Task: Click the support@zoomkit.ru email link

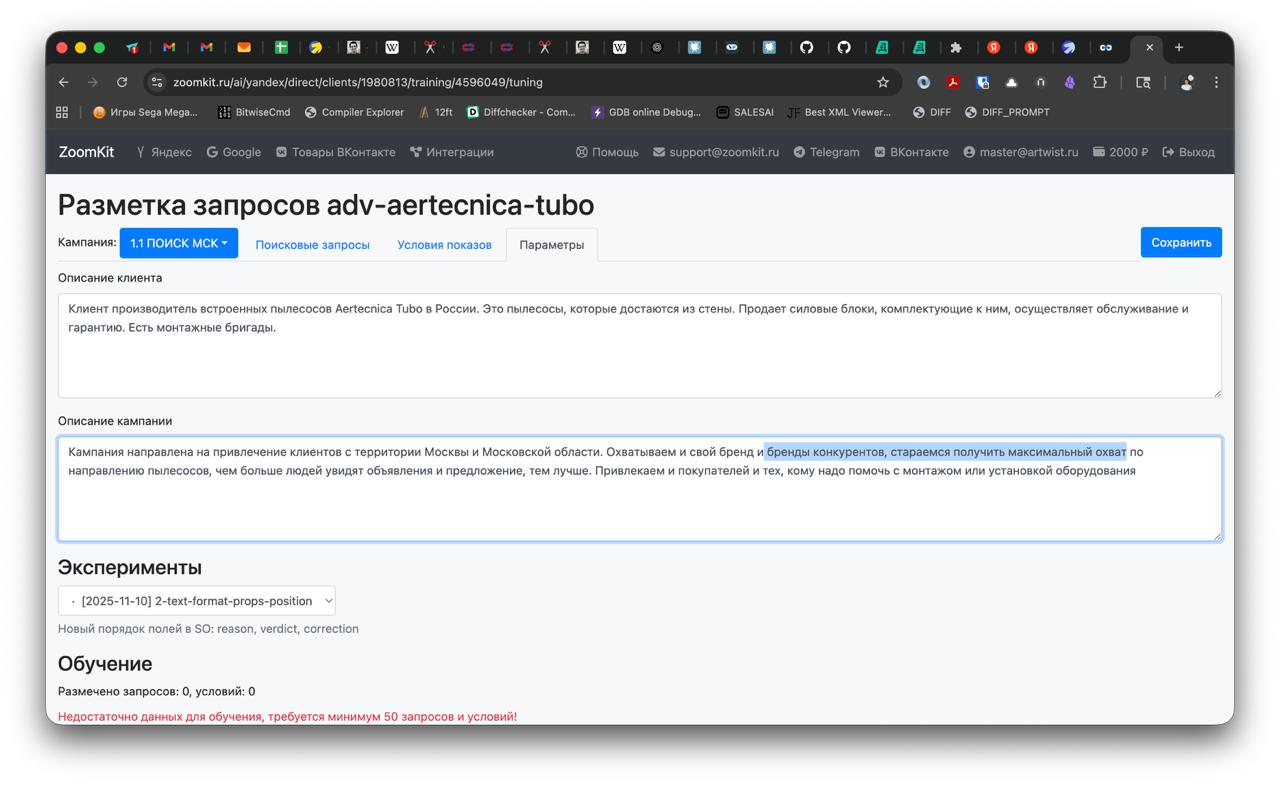Action: coord(716,152)
